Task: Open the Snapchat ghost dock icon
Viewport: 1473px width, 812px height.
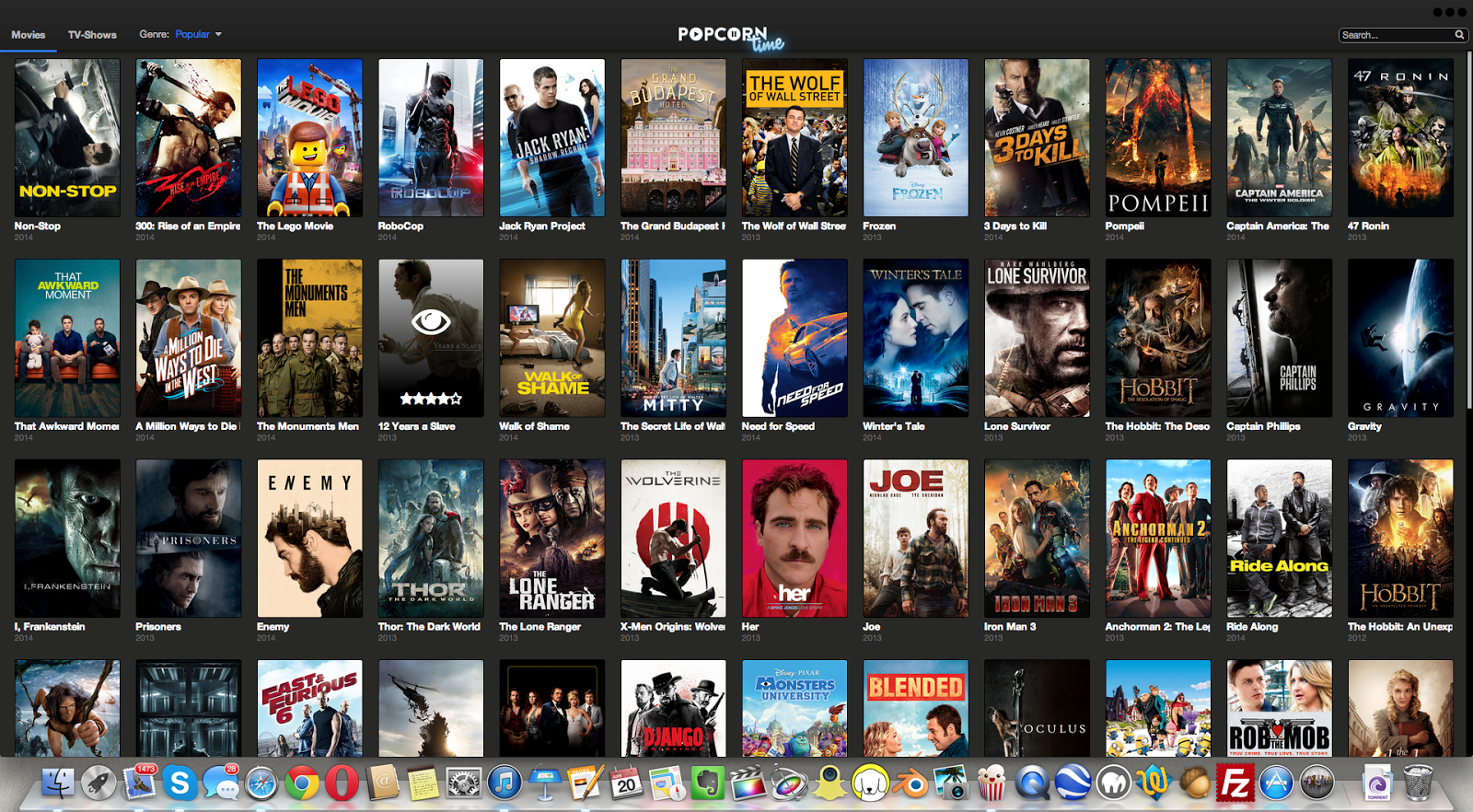Action: [x=829, y=783]
